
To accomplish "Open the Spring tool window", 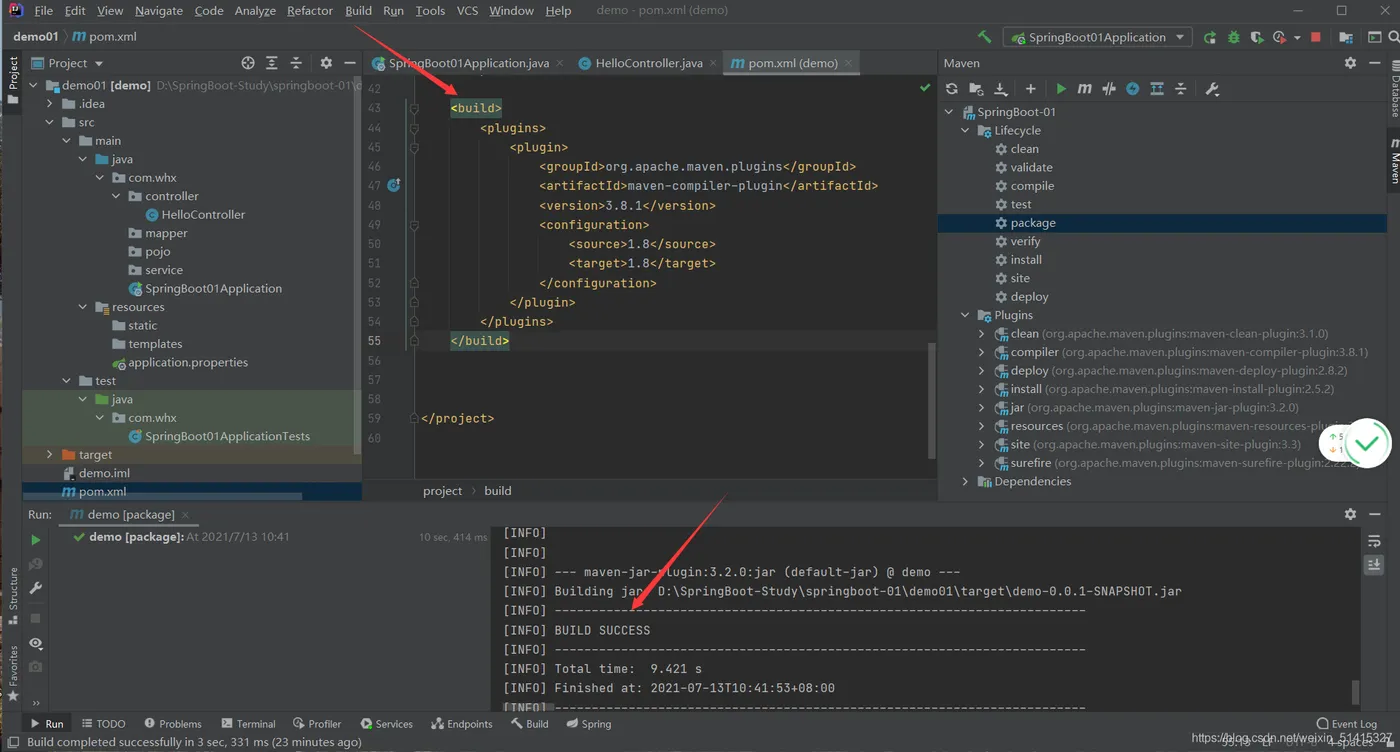I will tap(588, 724).
